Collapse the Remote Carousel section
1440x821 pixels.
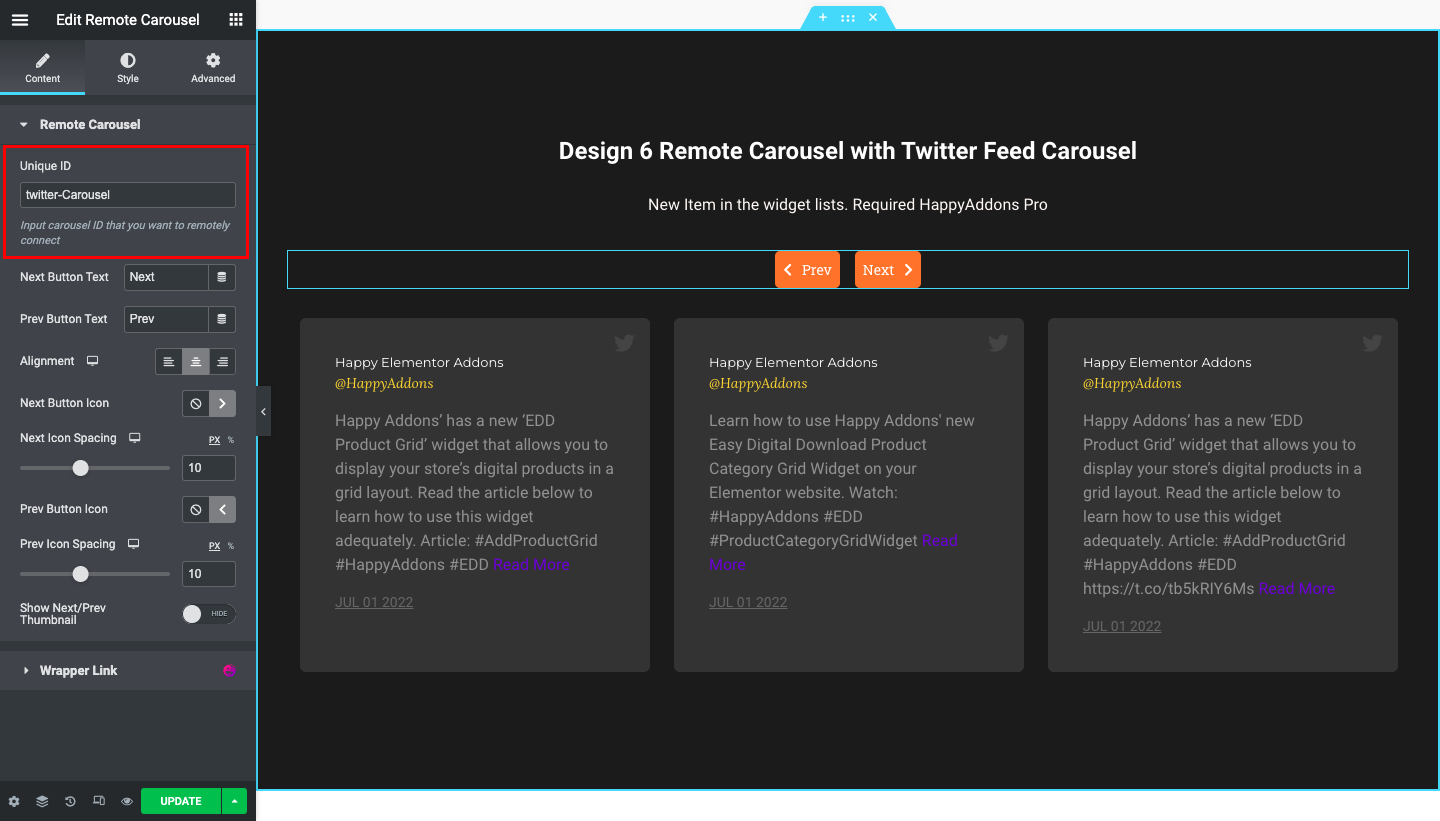(23, 124)
